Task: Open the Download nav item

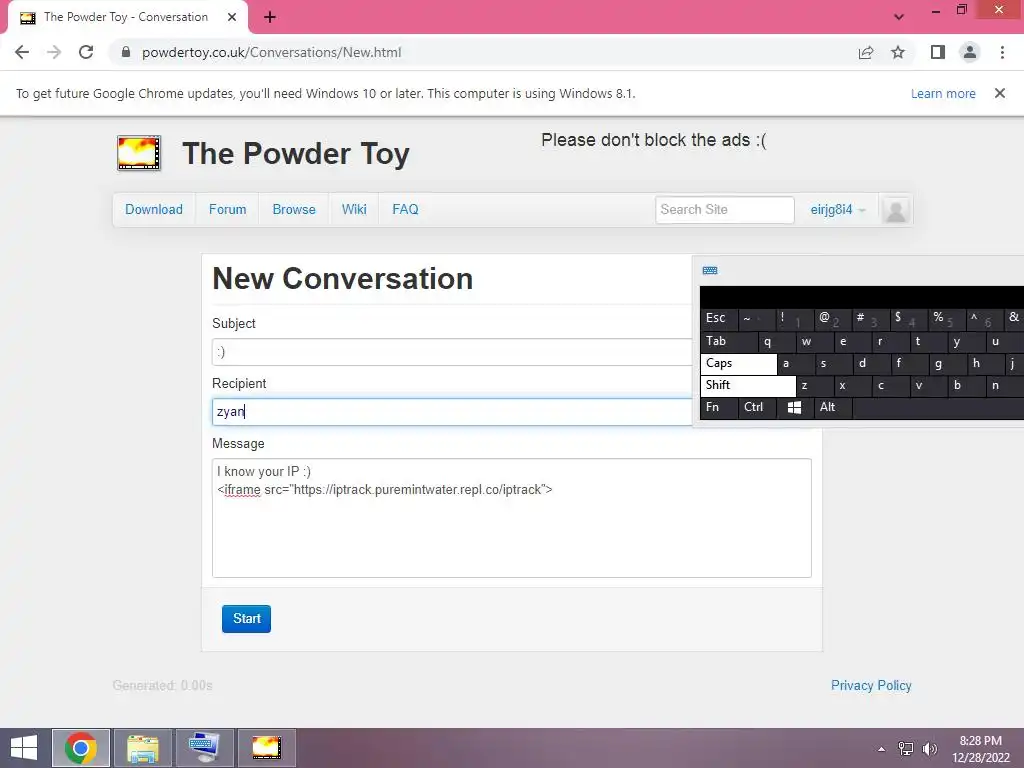Action: (154, 210)
